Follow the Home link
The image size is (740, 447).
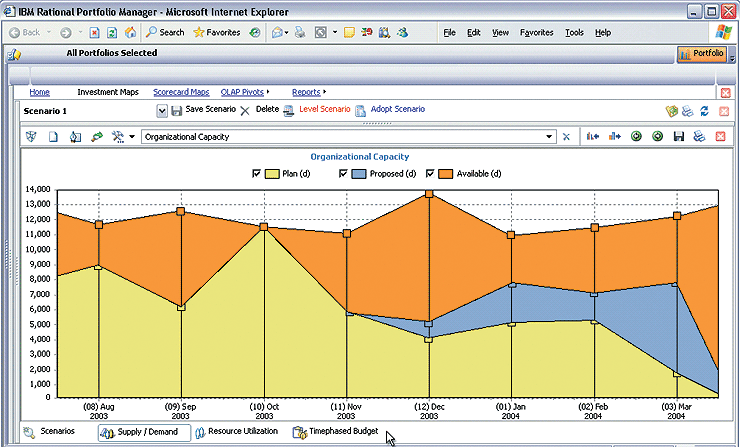pos(40,92)
